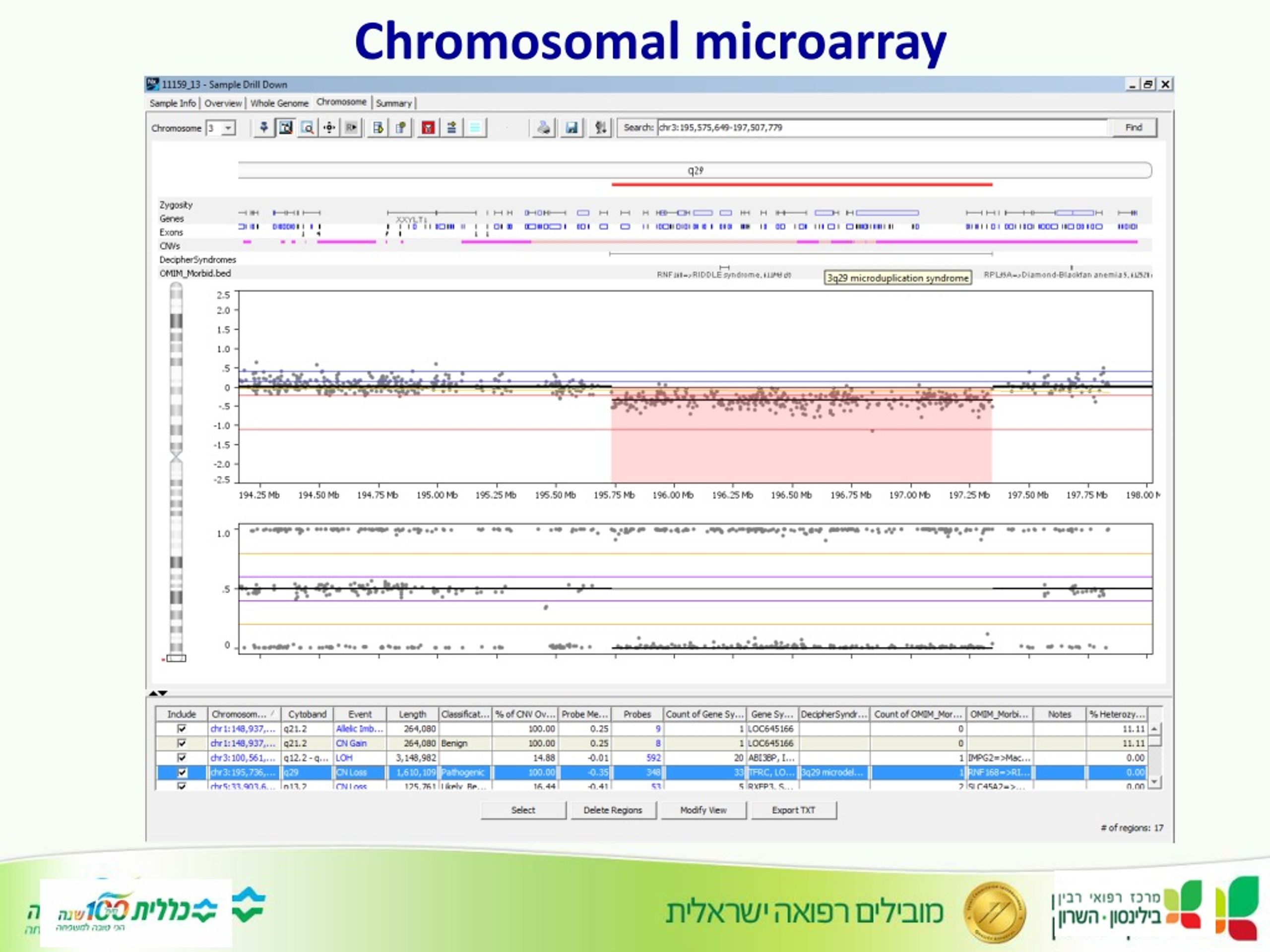Click the print icon in toolbar
This screenshot has width=1270, height=952.
543,127
